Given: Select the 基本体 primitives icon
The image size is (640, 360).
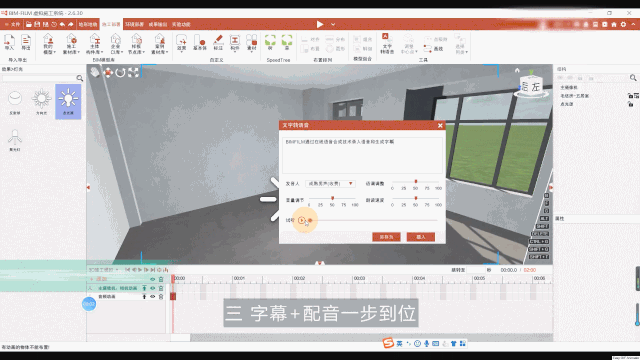Looking at the screenshot, I should 200,42.
